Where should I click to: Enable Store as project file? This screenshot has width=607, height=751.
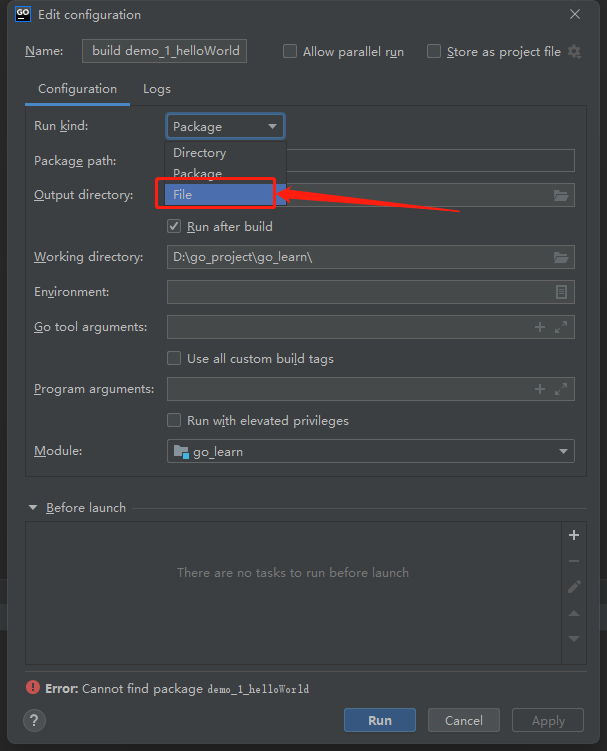(434, 51)
